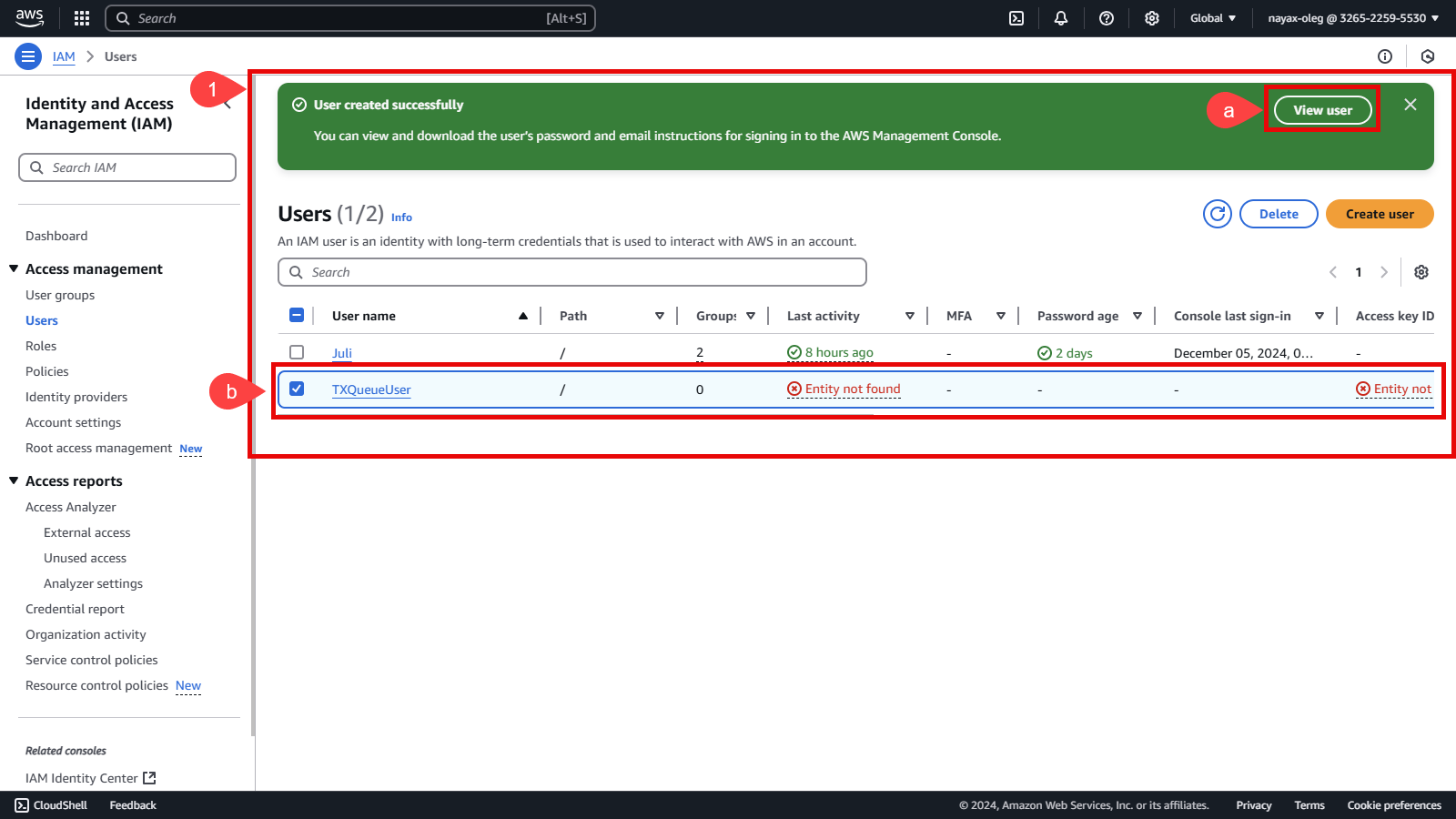Screen dimensions: 1456x819
Task: Open Cookie preferences in the footer
Action: pyautogui.click(x=1394, y=805)
